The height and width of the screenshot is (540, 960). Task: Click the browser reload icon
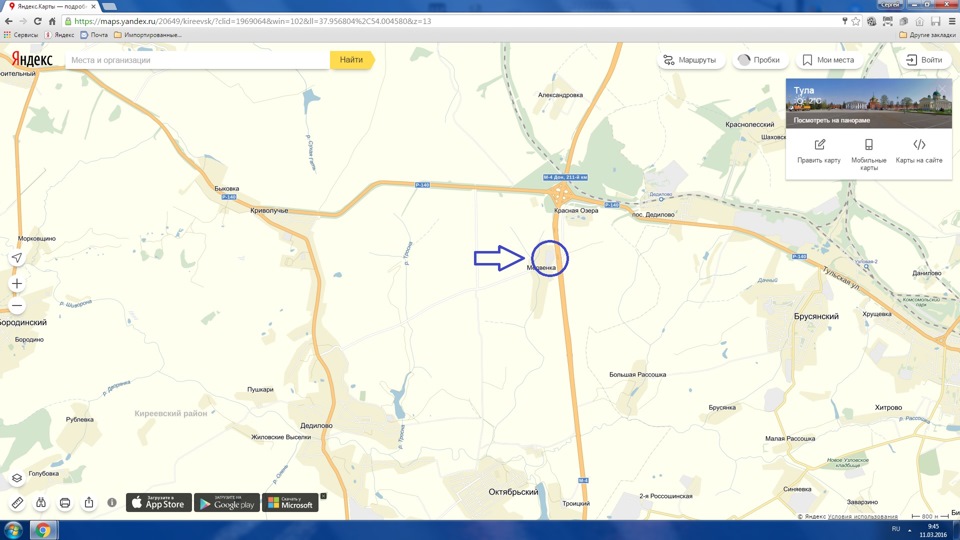[x=37, y=21]
